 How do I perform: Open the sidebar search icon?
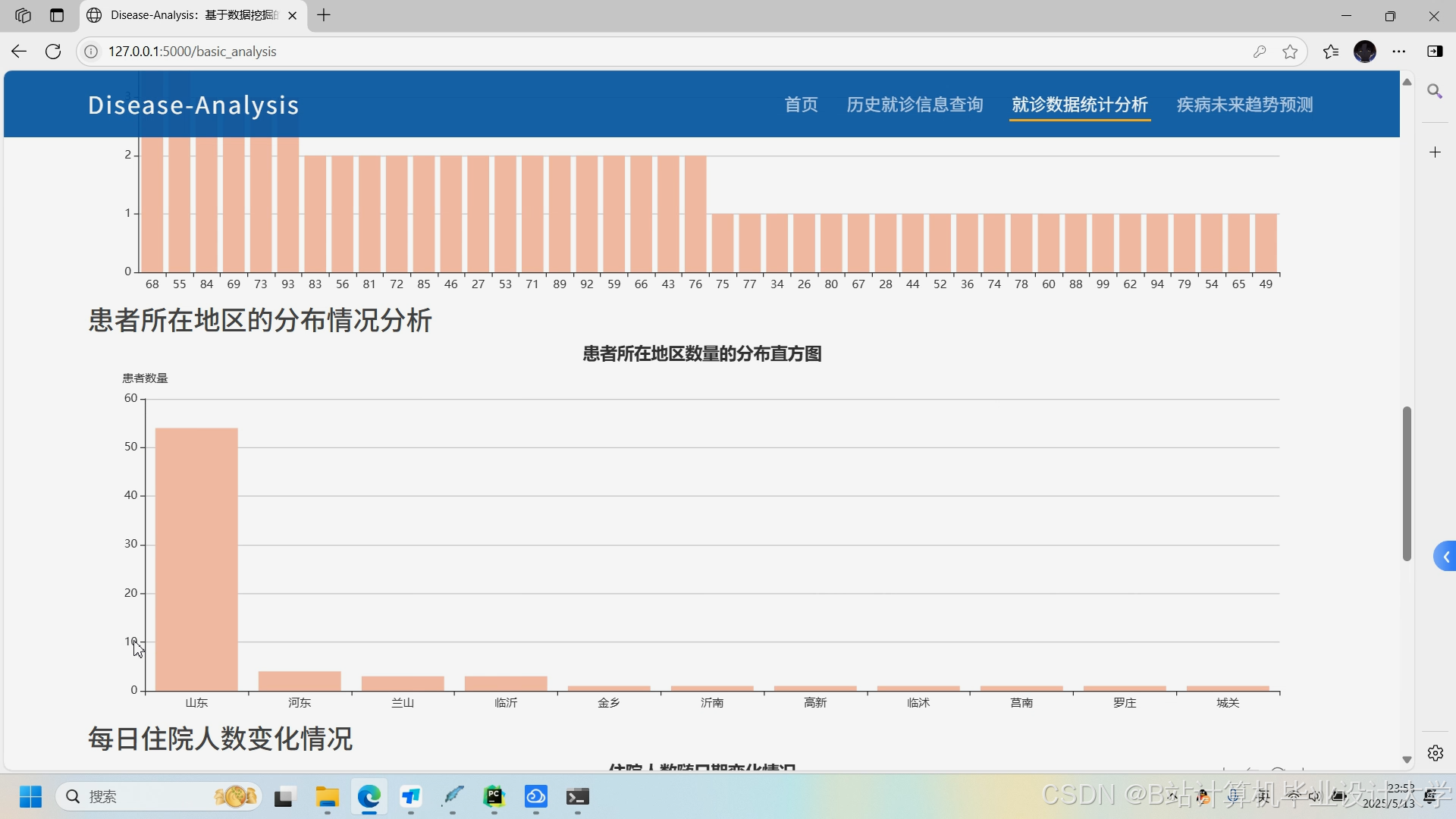[1435, 91]
